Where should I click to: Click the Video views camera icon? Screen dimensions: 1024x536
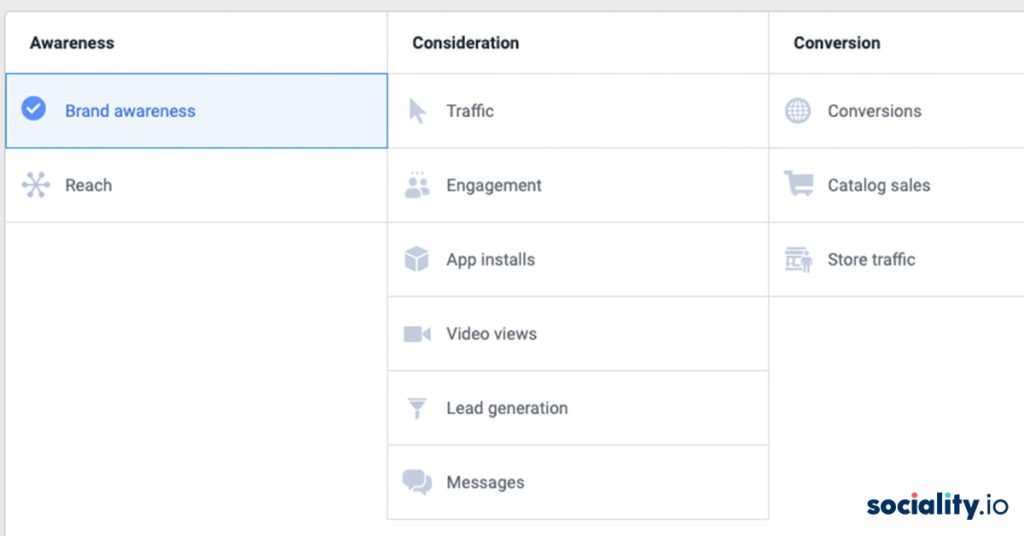coord(417,334)
